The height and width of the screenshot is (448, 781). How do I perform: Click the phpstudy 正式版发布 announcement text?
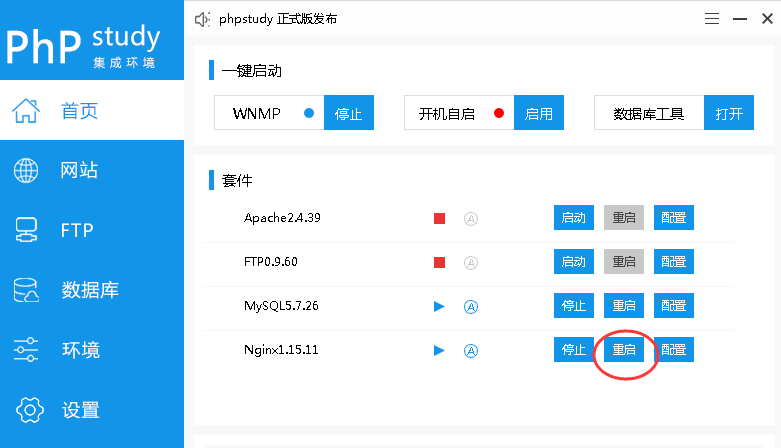[x=278, y=19]
